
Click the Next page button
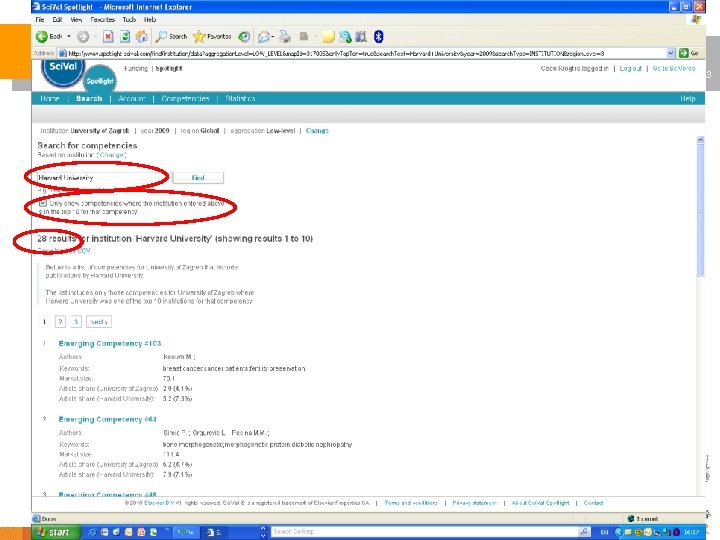pos(99,322)
